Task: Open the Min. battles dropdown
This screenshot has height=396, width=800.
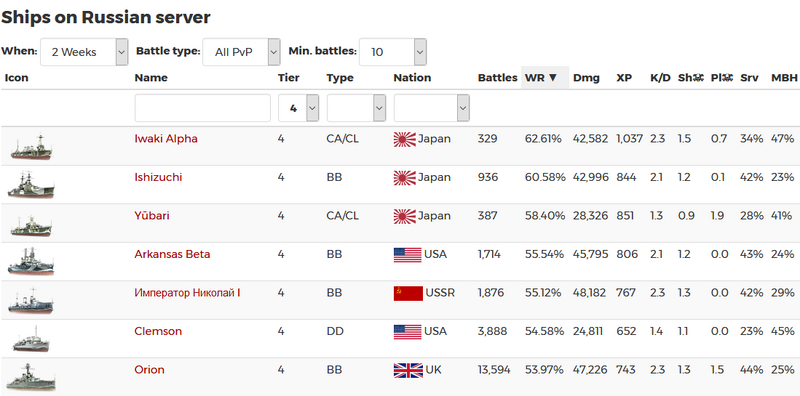Action: pos(393,52)
